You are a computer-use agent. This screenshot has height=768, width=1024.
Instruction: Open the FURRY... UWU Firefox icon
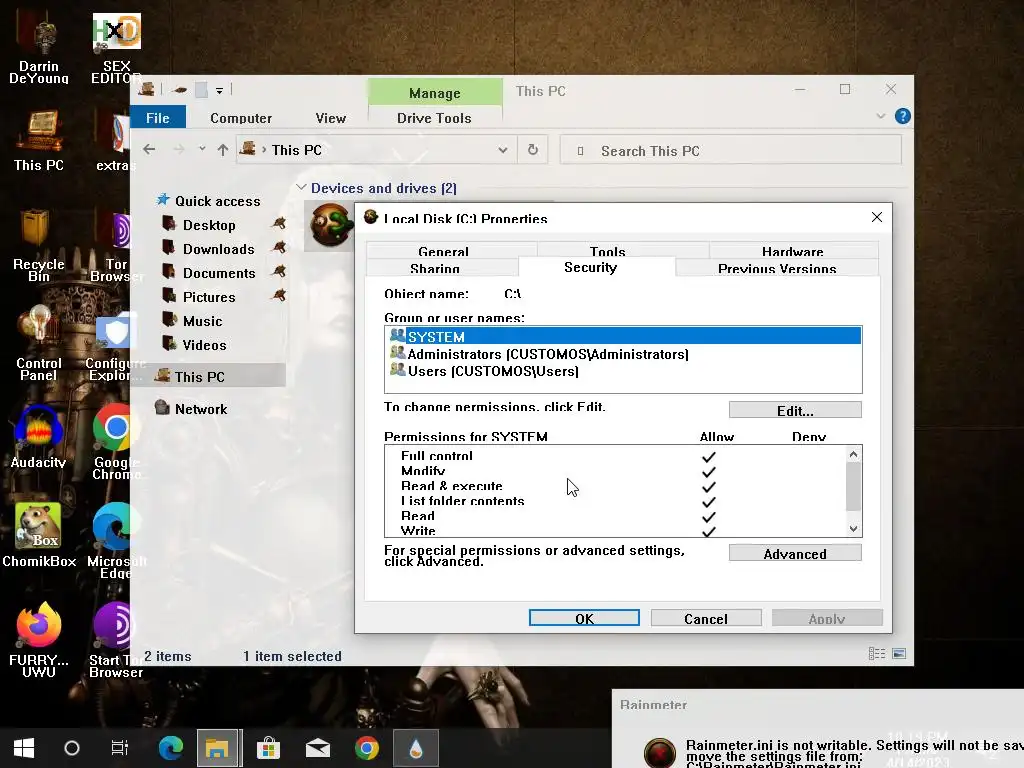coord(39,640)
